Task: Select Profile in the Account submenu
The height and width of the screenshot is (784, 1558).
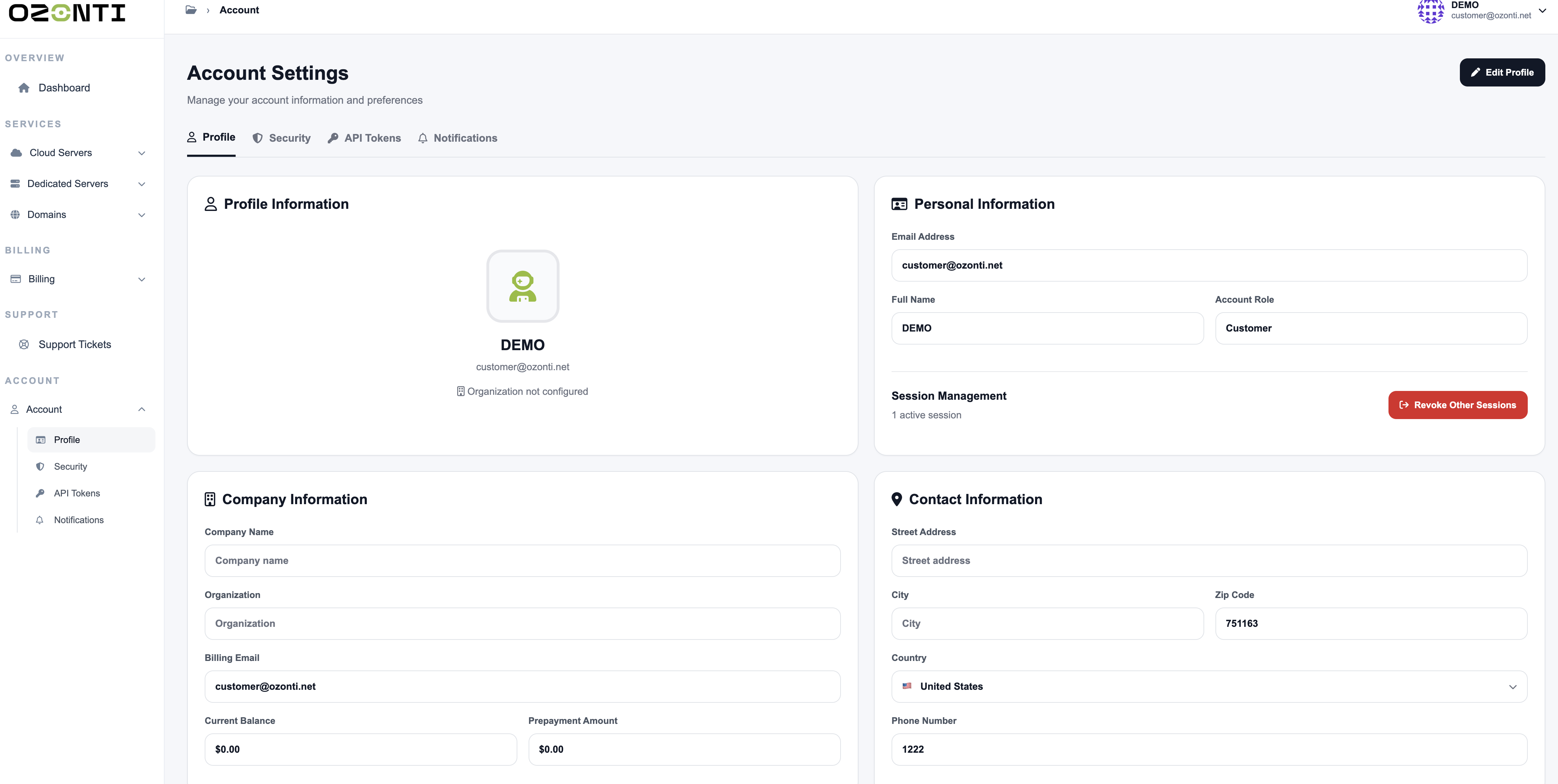Action: [x=91, y=440]
